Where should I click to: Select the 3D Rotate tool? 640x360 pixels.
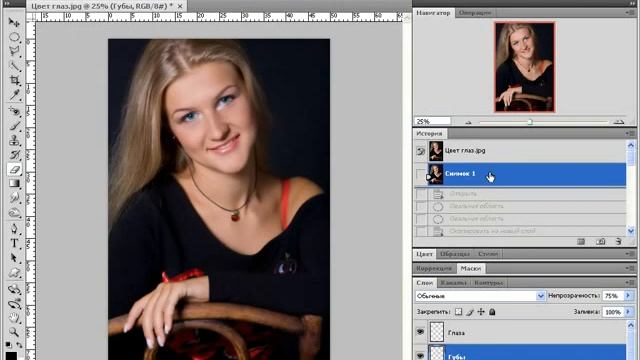click(x=14, y=289)
